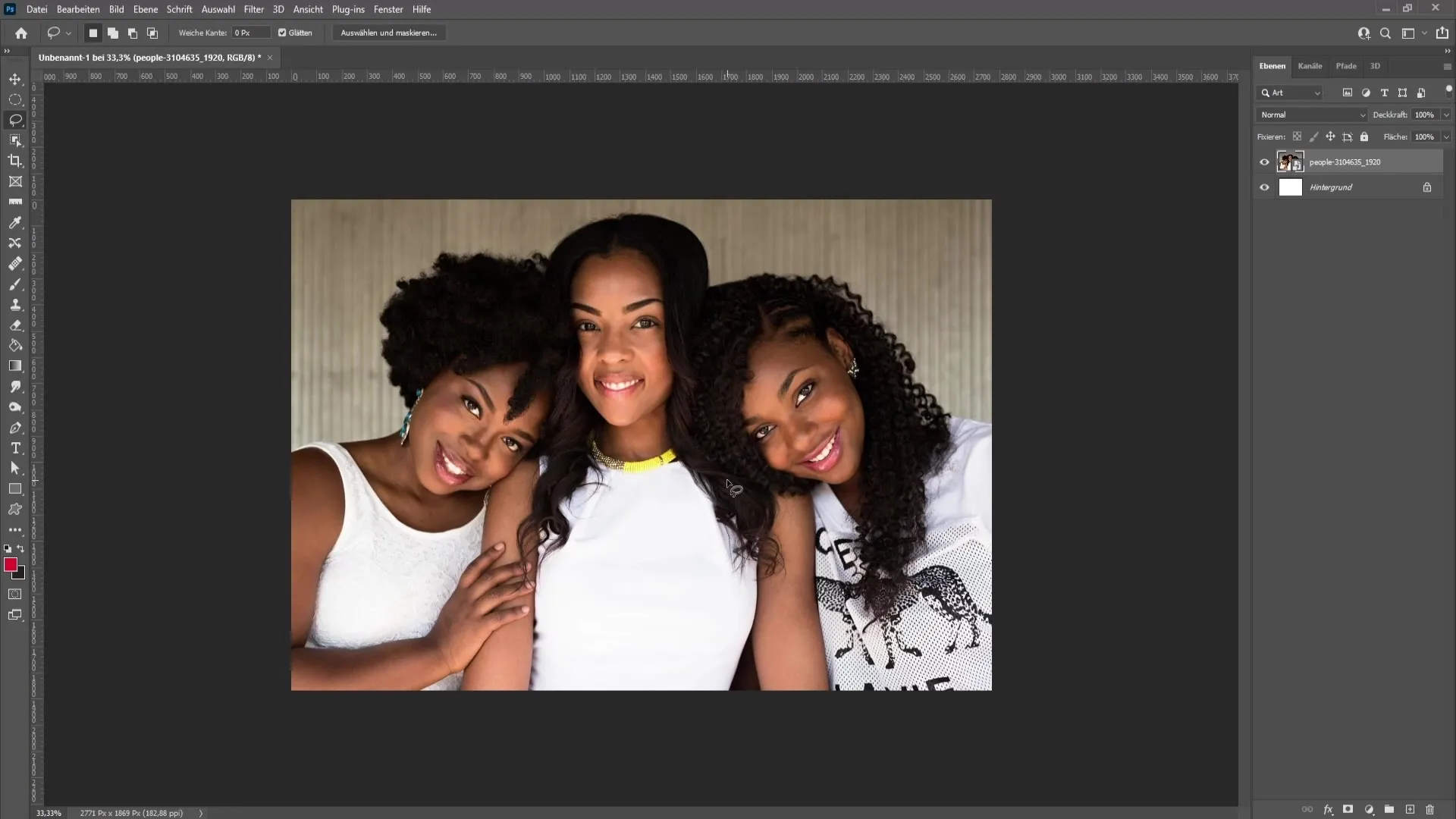The width and height of the screenshot is (1456, 819).
Task: Select the Text tool
Action: (x=14, y=448)
